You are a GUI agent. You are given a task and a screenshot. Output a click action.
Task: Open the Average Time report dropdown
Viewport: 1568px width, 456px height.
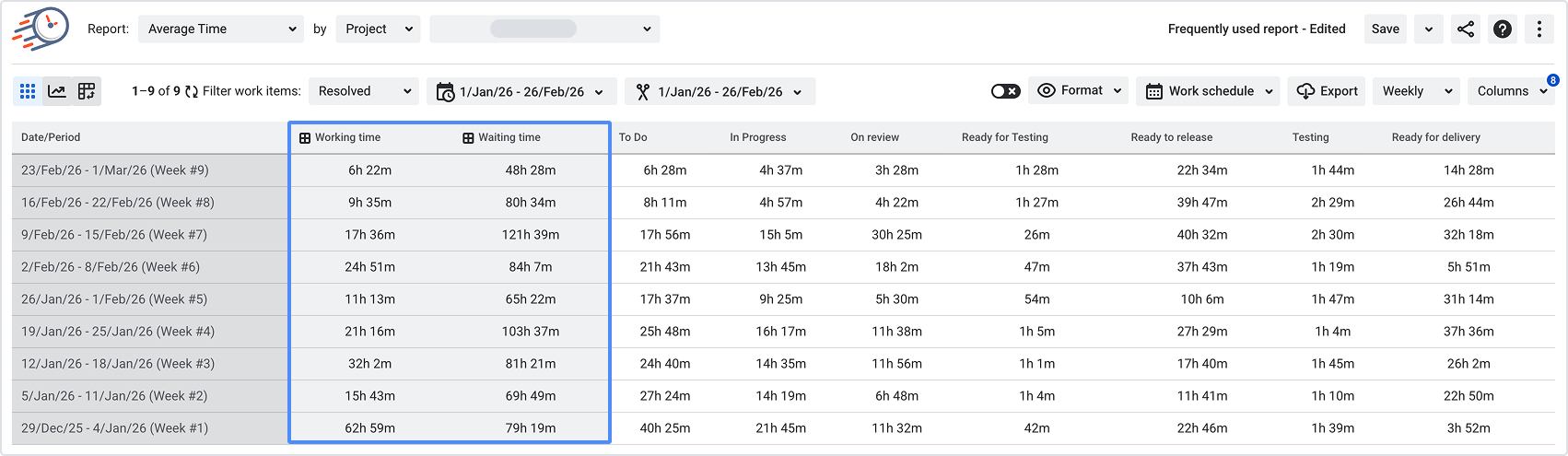[221, 29]
